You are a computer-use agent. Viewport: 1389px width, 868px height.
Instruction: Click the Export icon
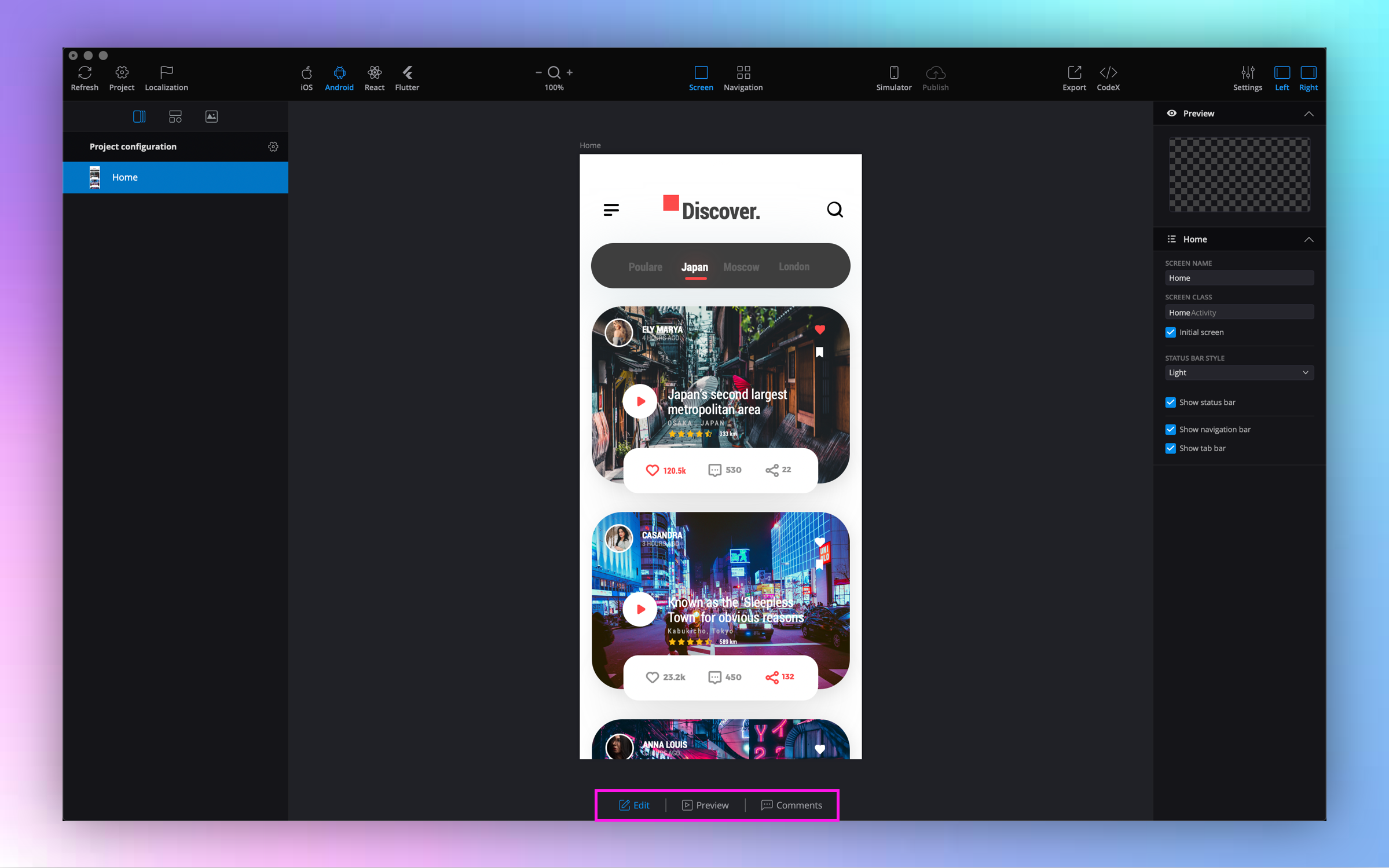click(x=1074, y=73)
